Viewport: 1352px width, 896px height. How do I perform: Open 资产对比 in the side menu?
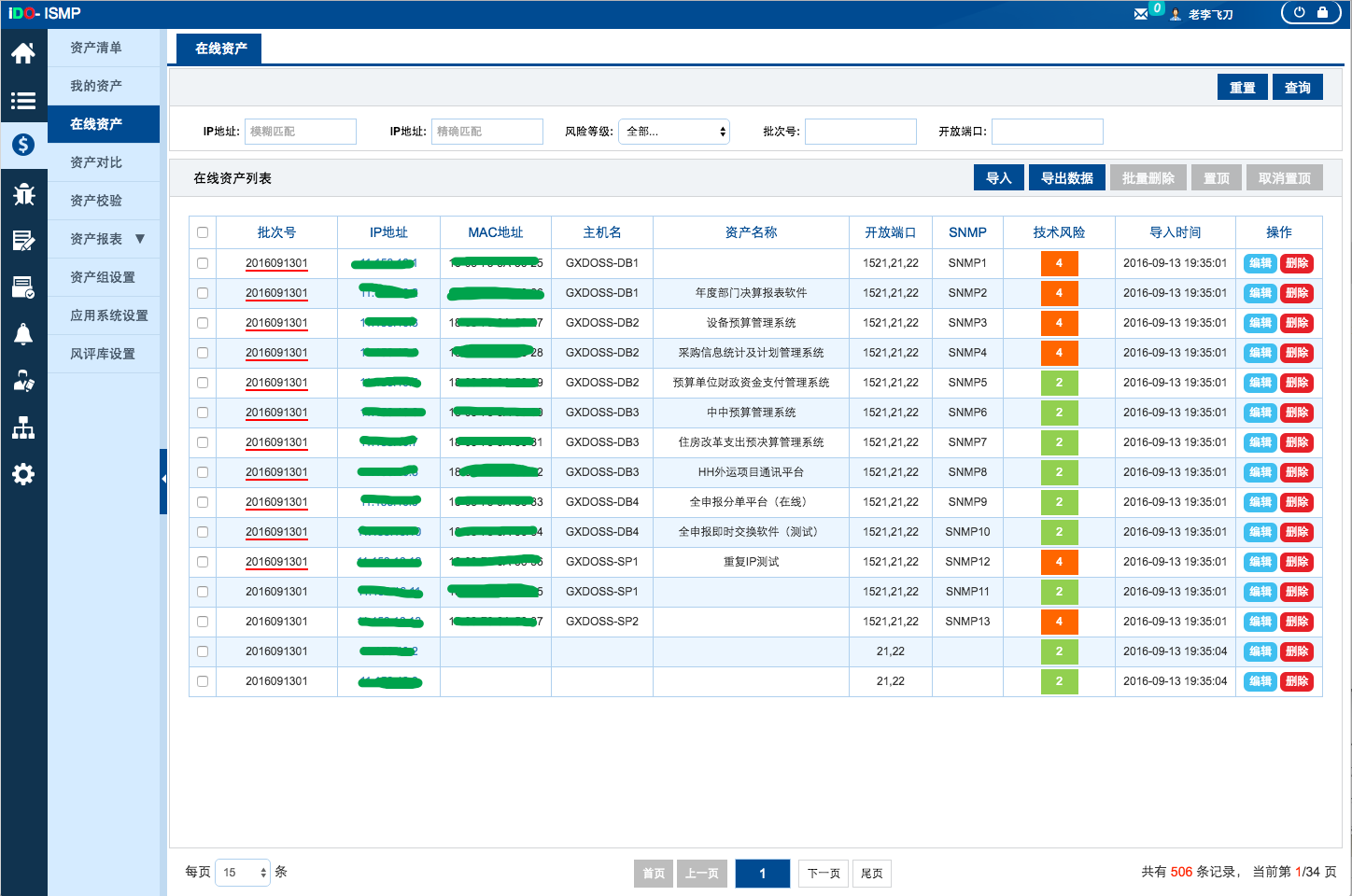tap(104, 162)
